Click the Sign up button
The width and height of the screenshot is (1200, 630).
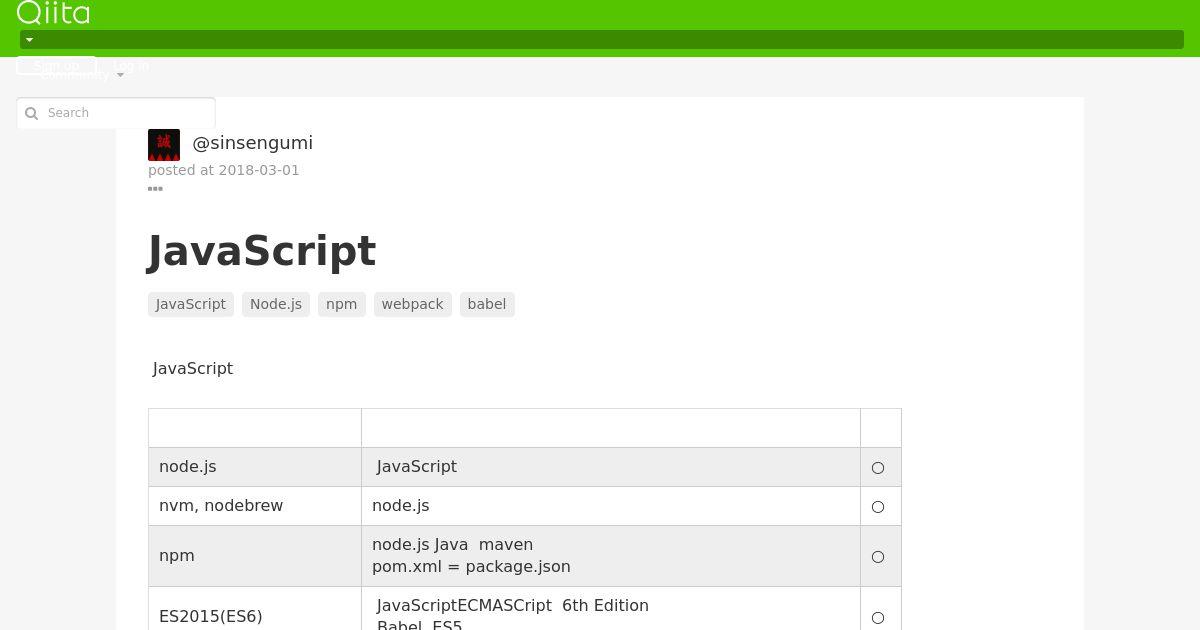pyautogui.click(x=56, y=66)
